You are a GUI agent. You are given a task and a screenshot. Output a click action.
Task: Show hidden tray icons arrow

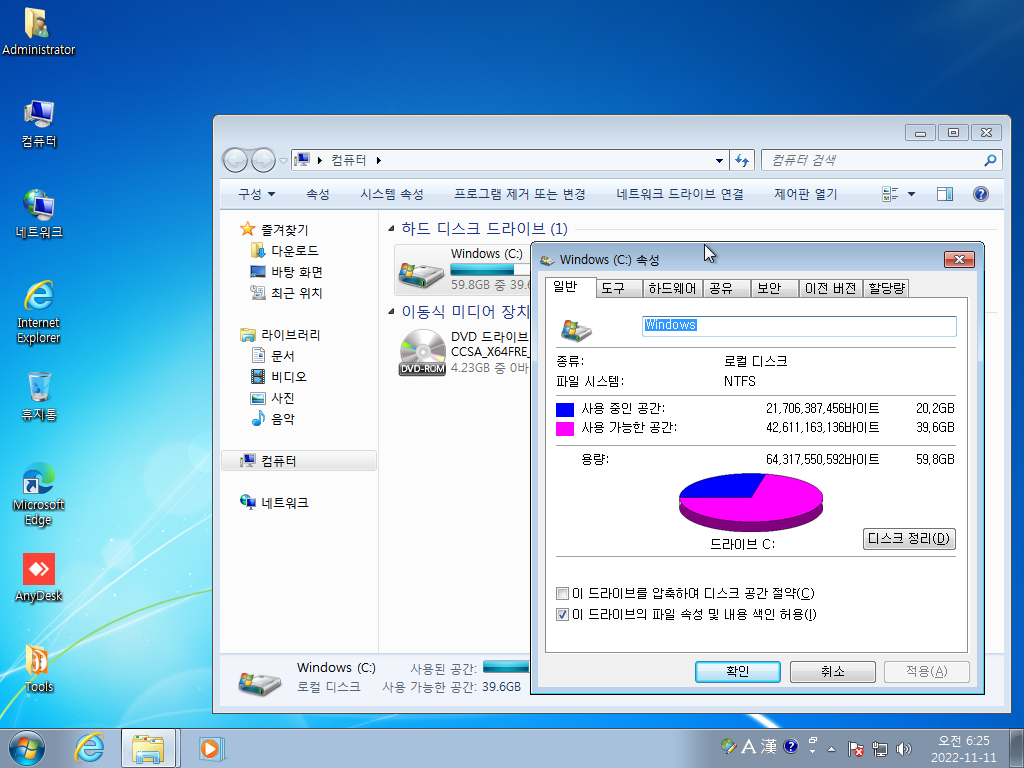[831, 748]
